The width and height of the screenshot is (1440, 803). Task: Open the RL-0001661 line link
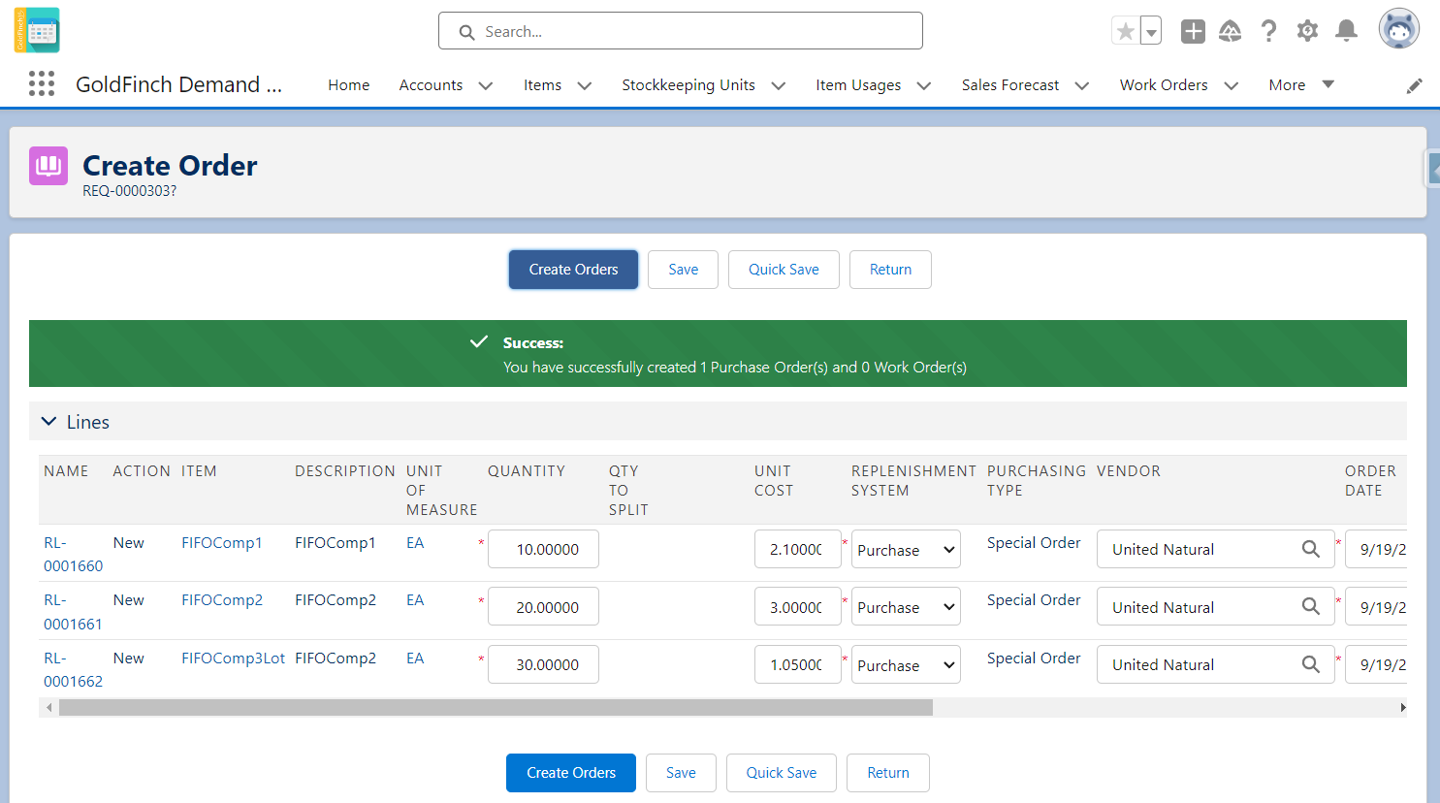coord(73,612)
